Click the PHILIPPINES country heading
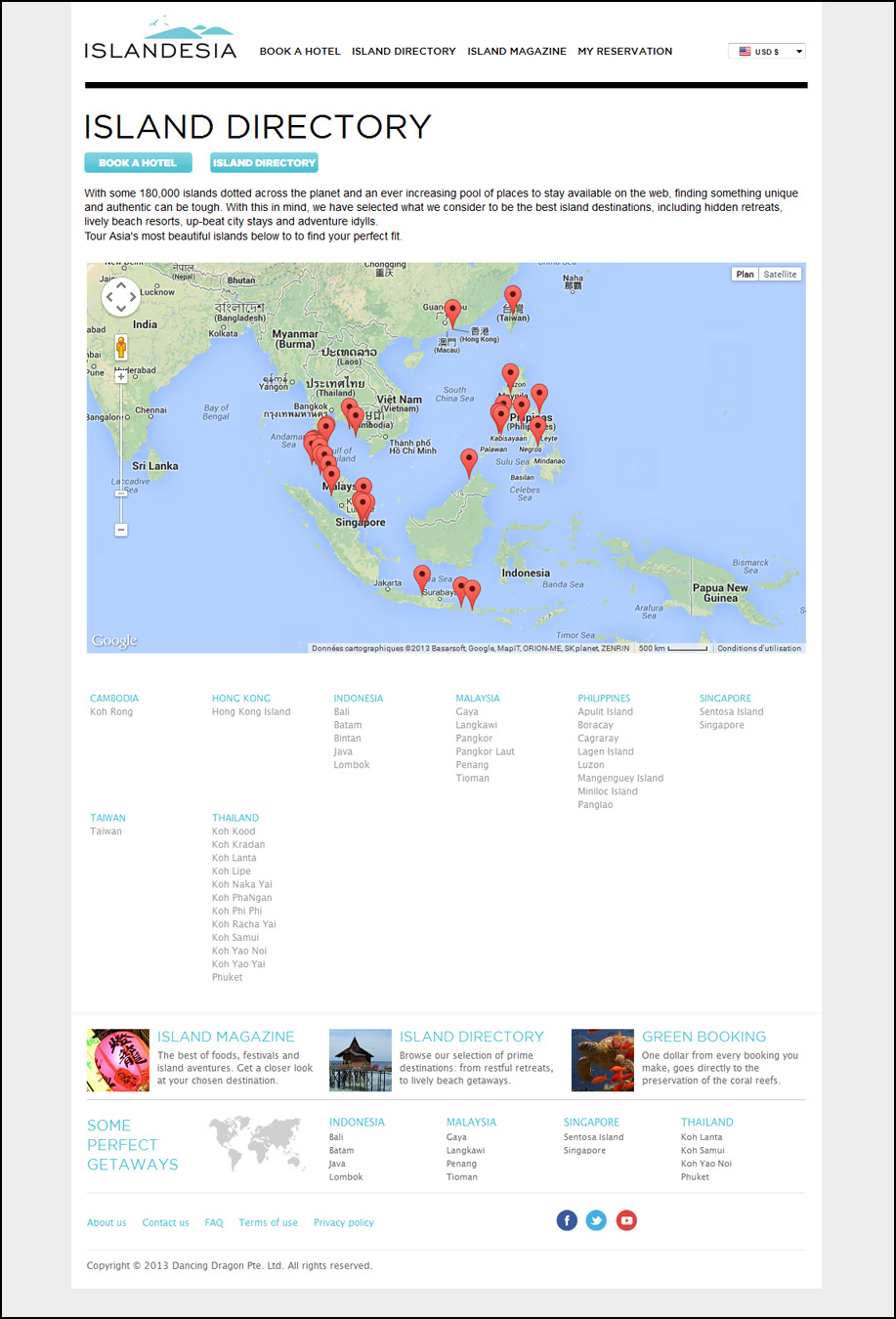 (x=604, y=699)
